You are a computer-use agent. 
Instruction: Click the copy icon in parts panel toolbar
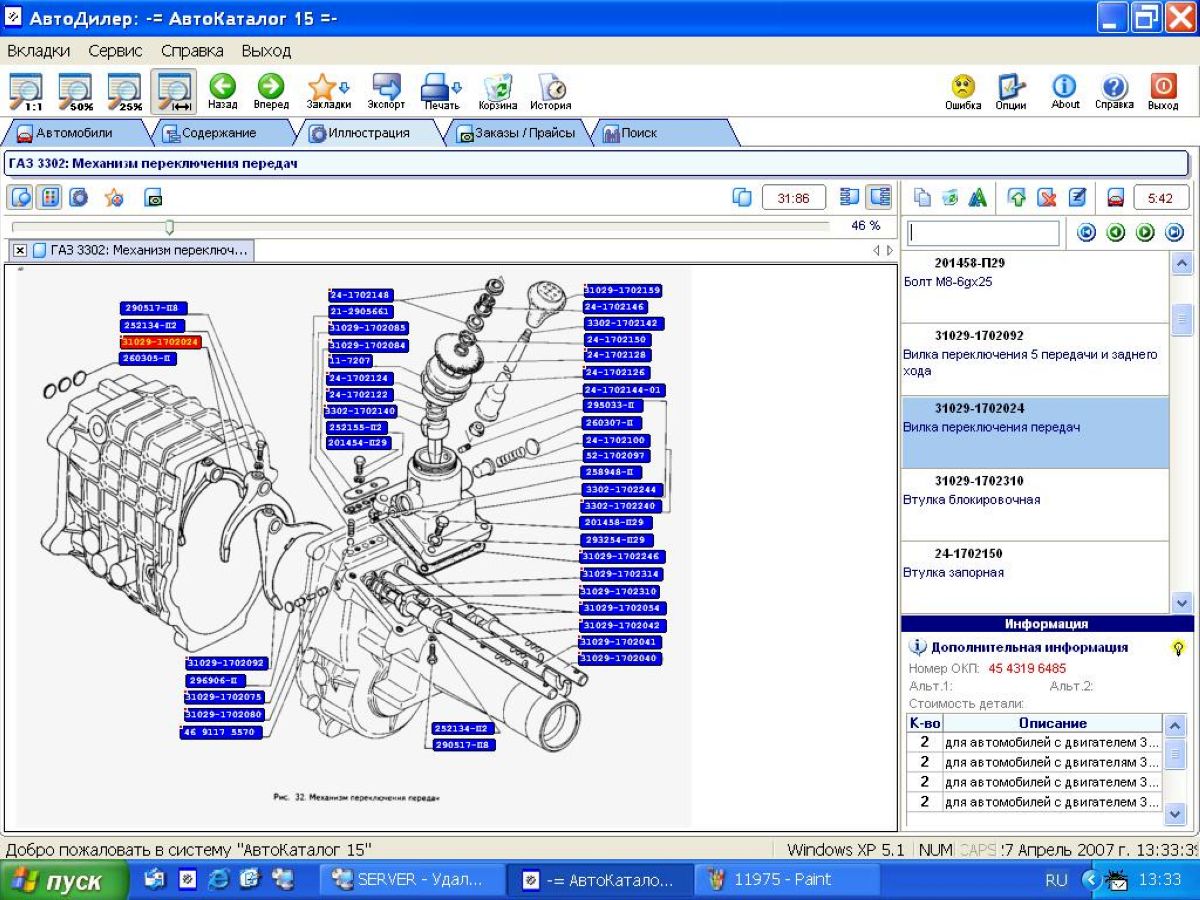(x=922, y=198)
